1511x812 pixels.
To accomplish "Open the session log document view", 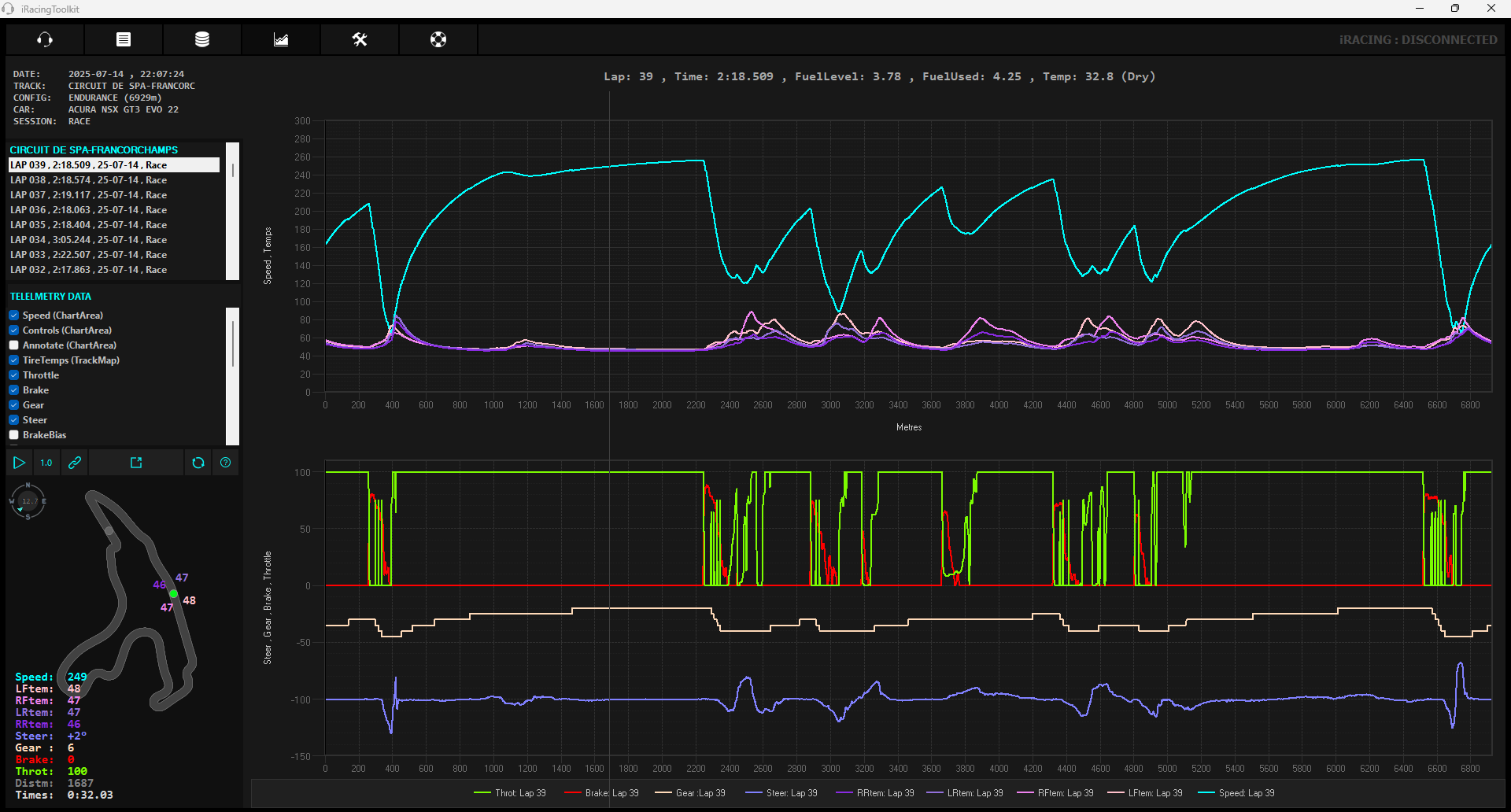I will (123, 39).
